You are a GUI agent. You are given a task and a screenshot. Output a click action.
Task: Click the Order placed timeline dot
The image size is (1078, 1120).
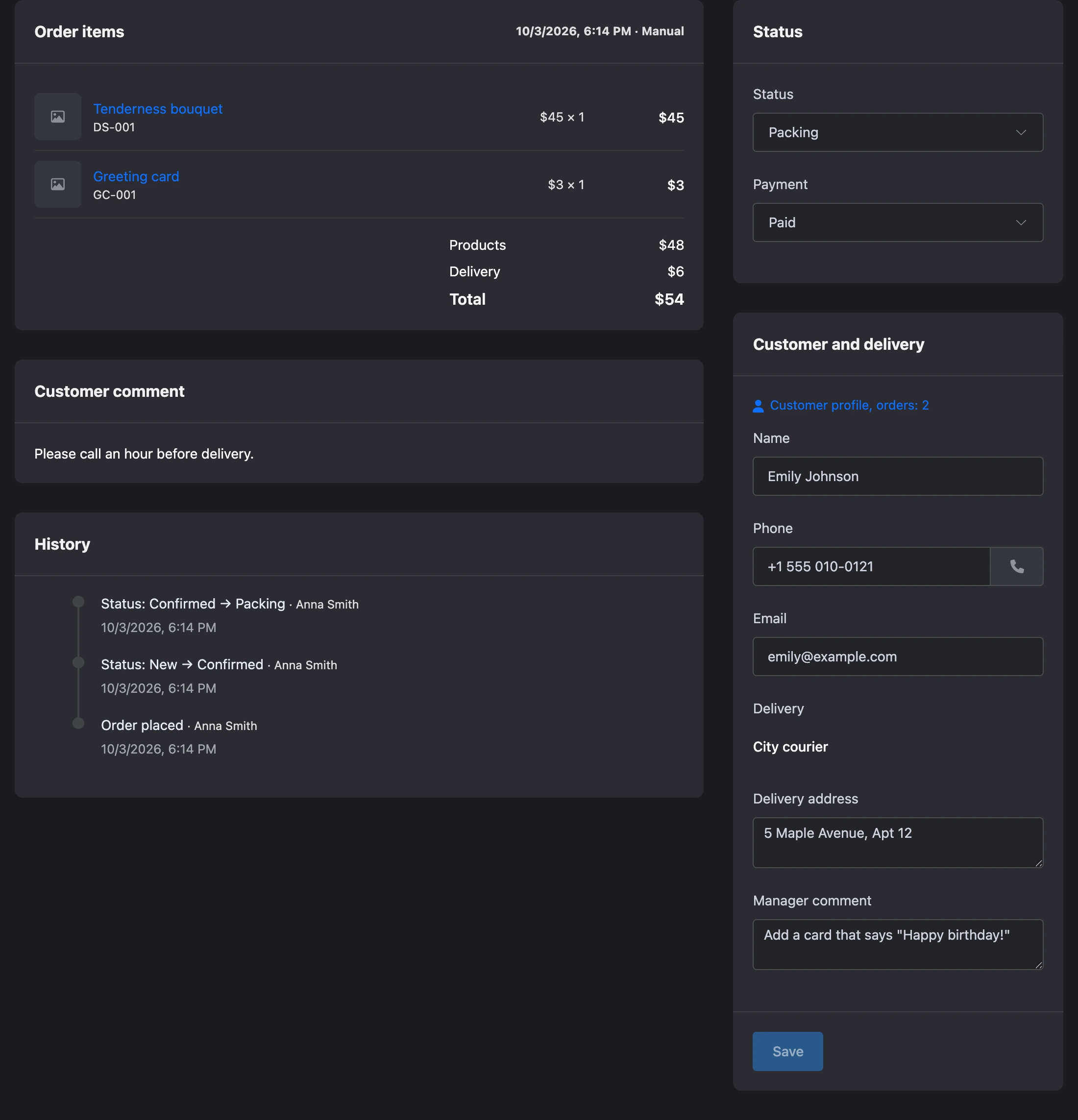[78, 723]
